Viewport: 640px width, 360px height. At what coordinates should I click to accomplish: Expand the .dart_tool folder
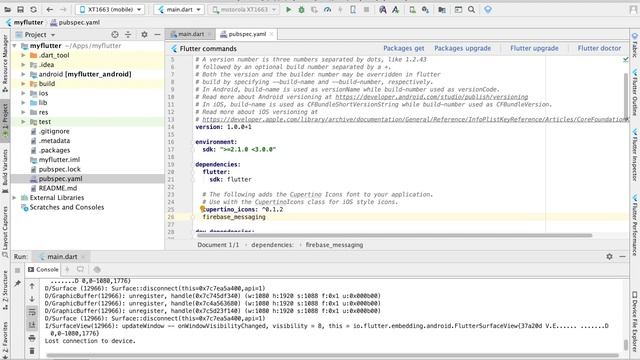click(23, 55)
